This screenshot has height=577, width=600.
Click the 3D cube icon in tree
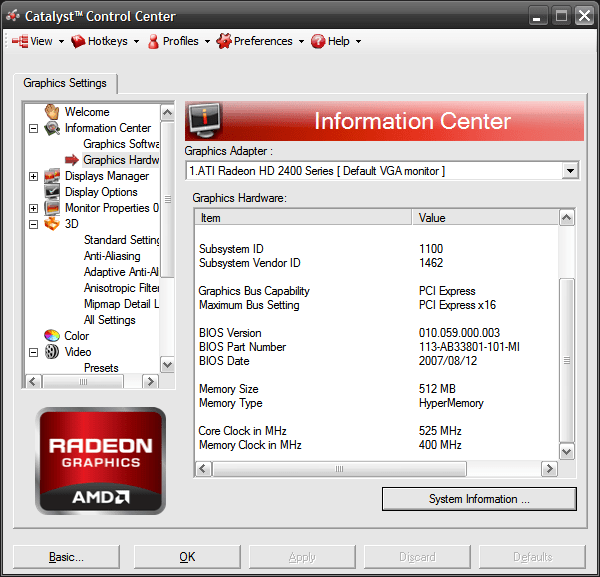click(52, 224)
